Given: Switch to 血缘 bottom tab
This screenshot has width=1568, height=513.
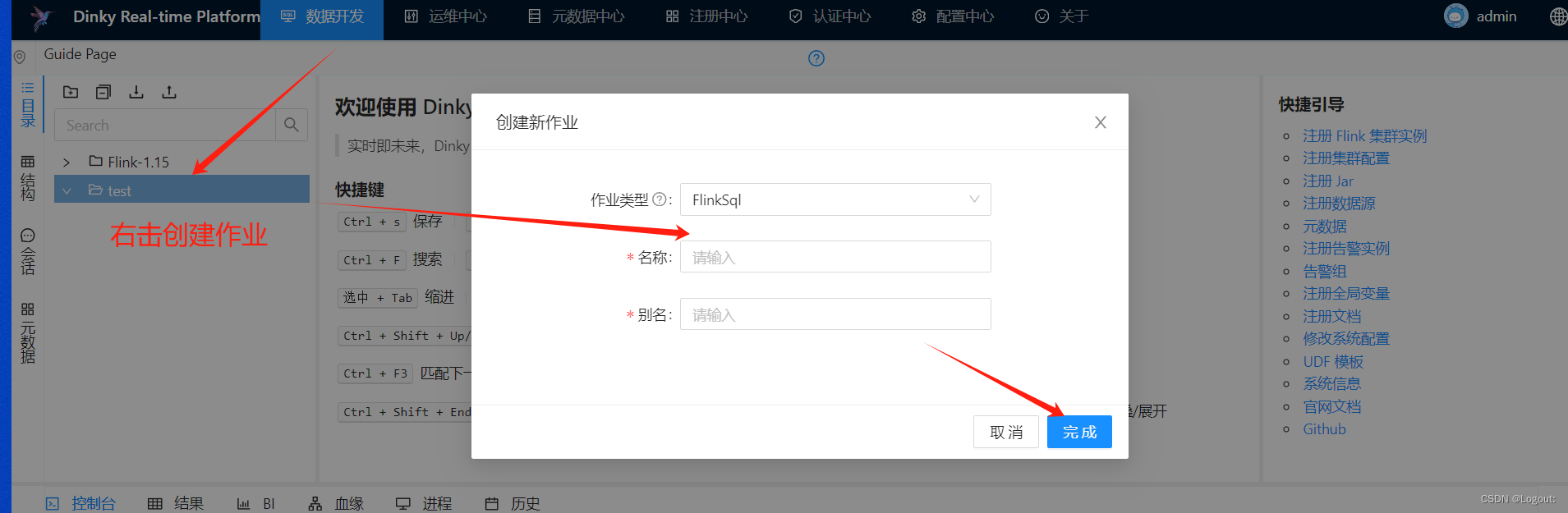Looking at the screenshot, I should click(336, 503).
